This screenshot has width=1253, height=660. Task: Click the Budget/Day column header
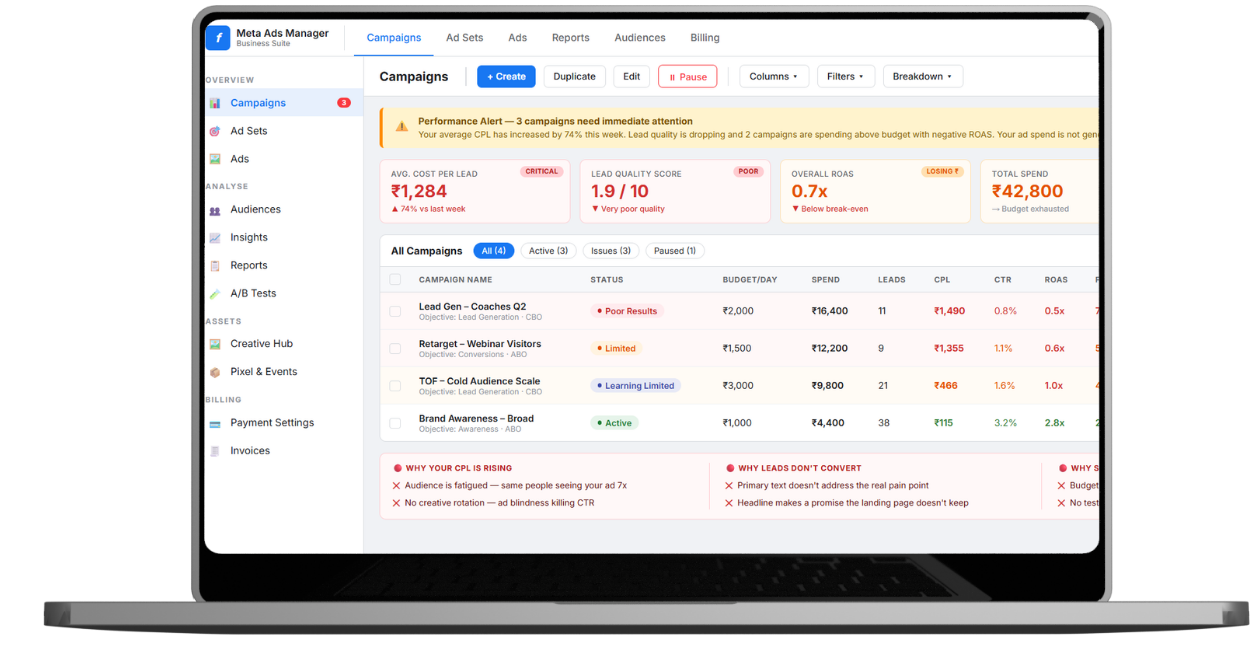tap(750, 280)
